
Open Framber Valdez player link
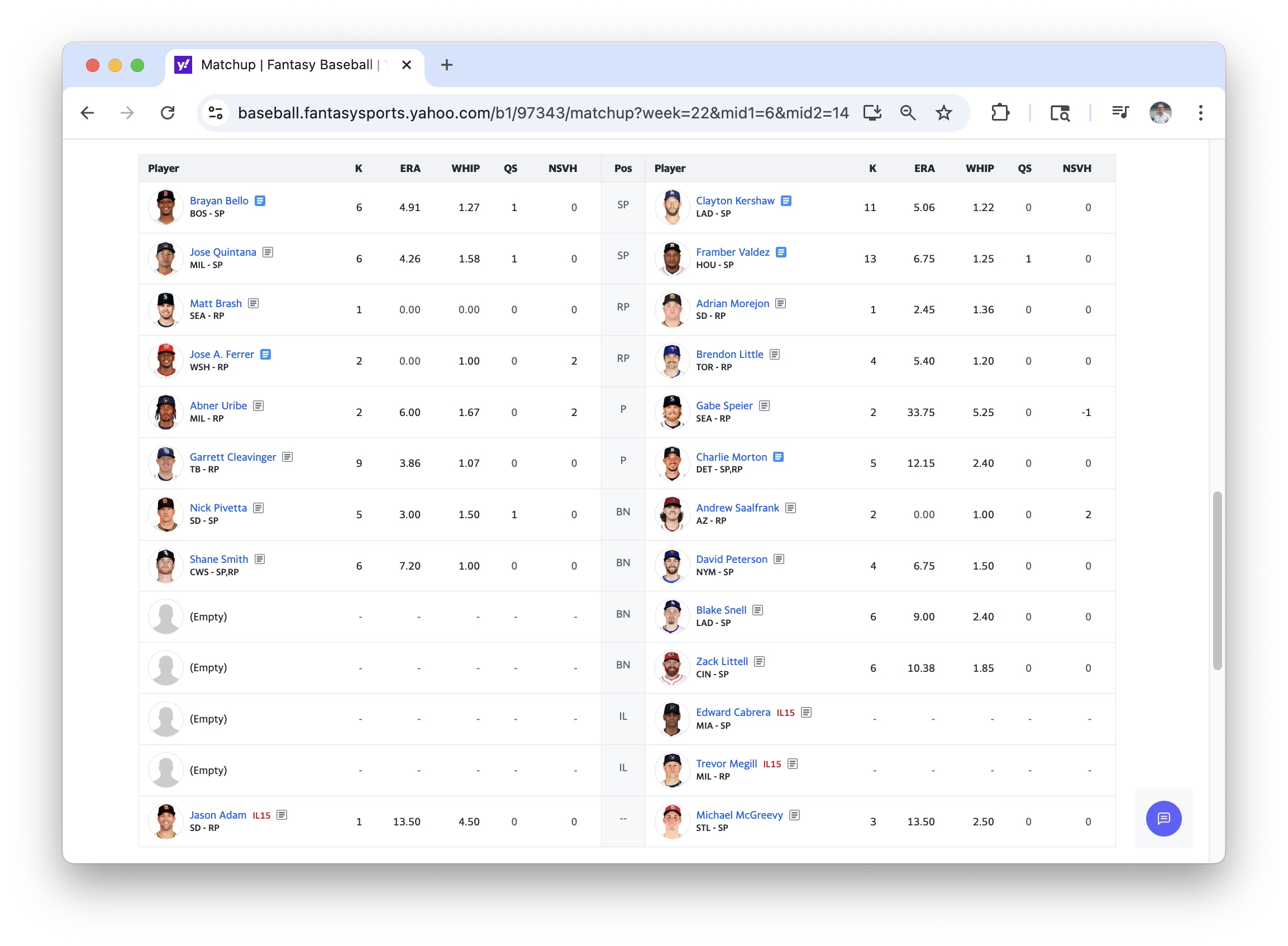pyautogui.click(x=732, y=252)
